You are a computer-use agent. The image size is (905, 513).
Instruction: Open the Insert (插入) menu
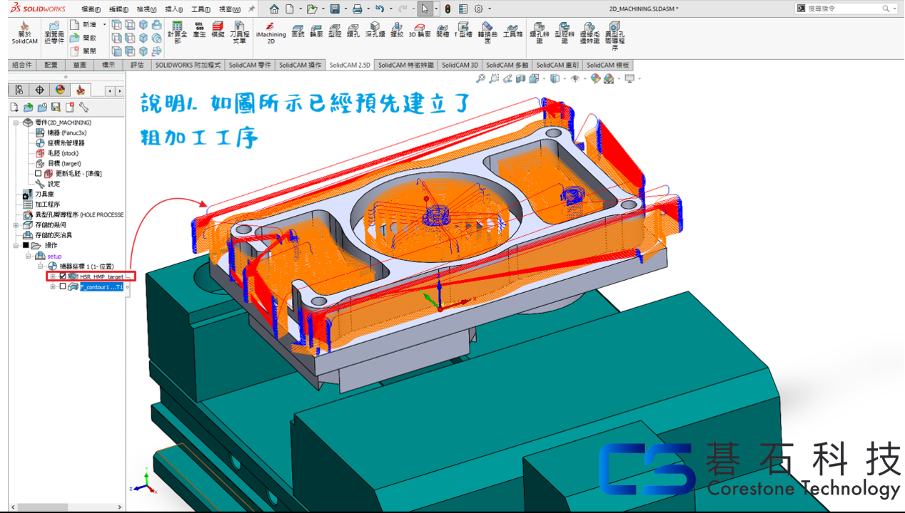point(173,9)
